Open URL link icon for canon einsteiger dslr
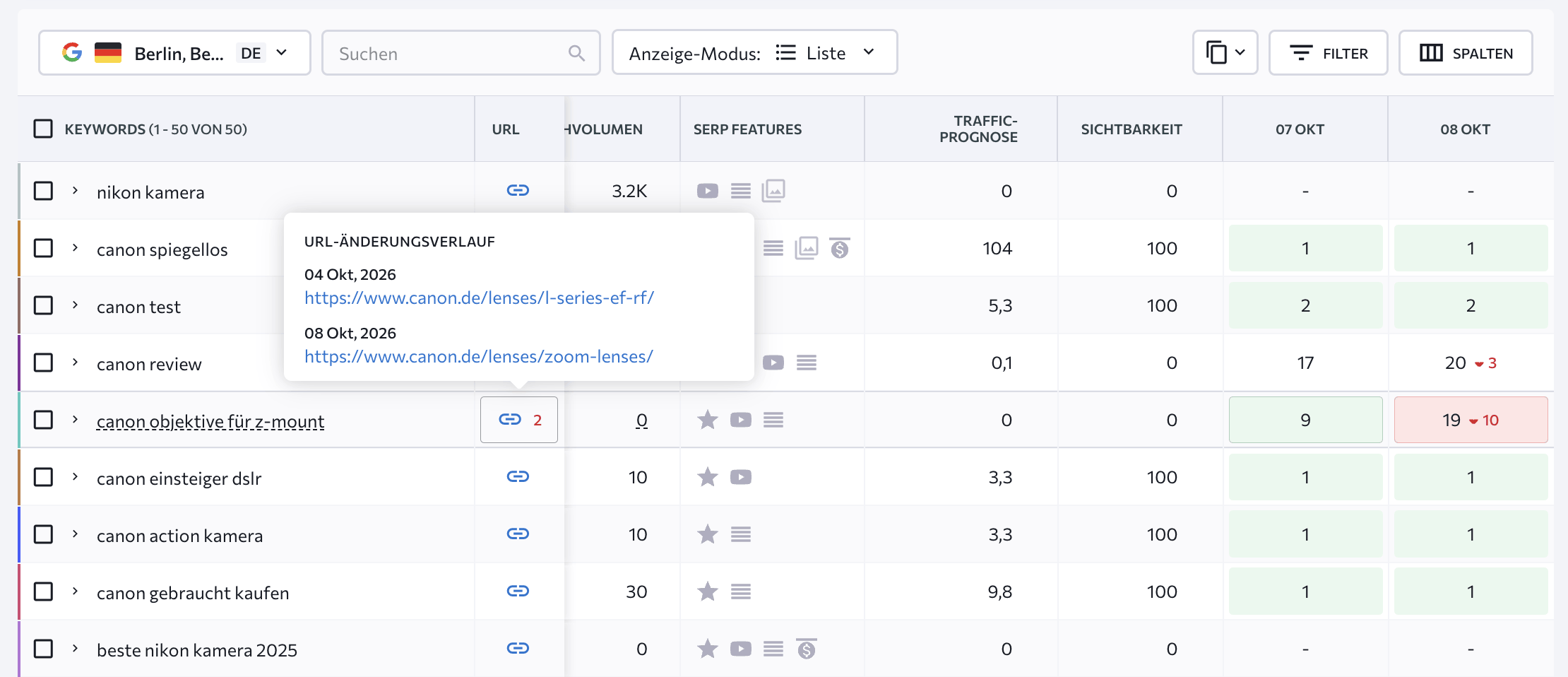 click(518, 477)
